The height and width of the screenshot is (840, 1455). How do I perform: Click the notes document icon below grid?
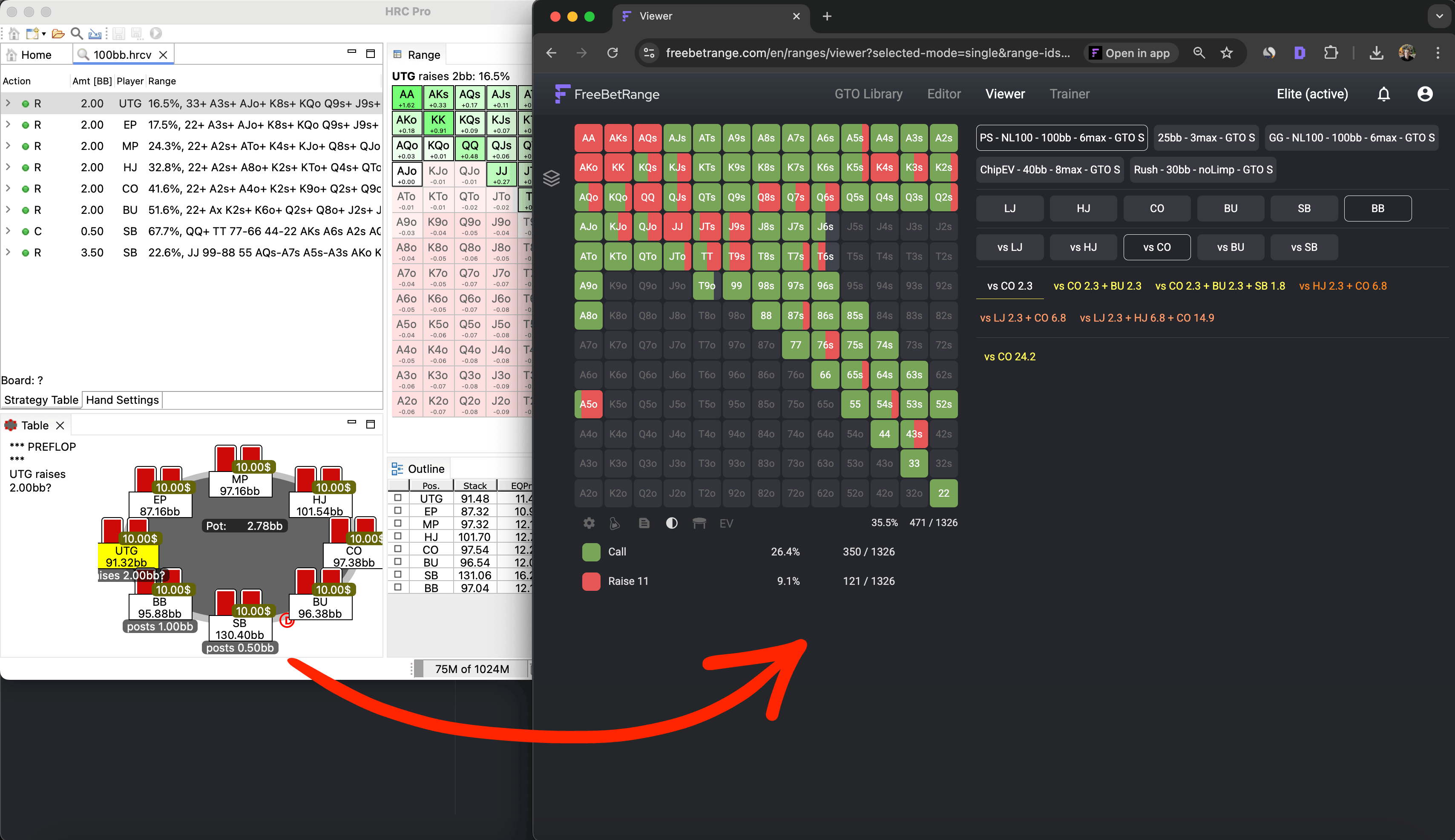click(644, 523)
